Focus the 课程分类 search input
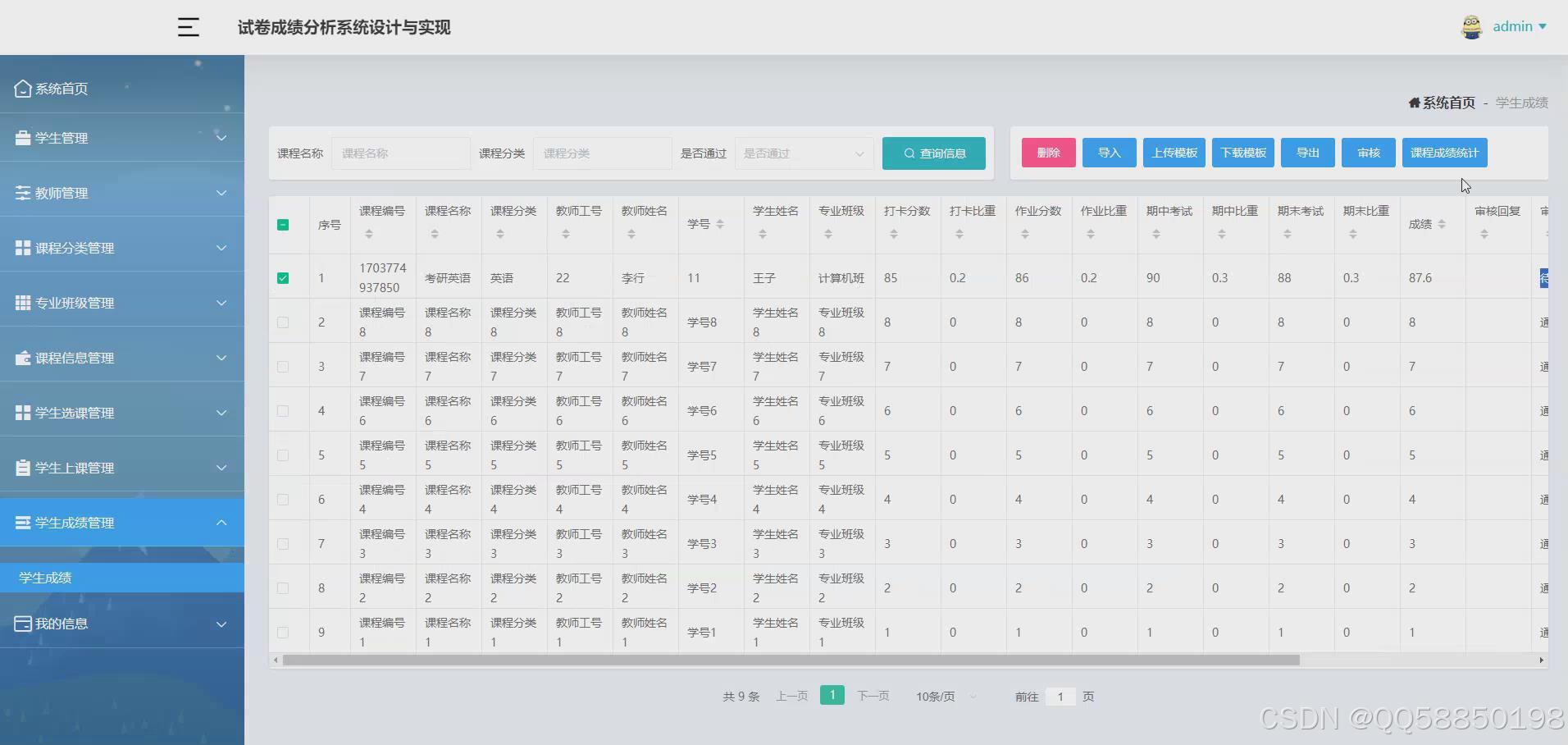The image size is (1568, 745). 603,153
